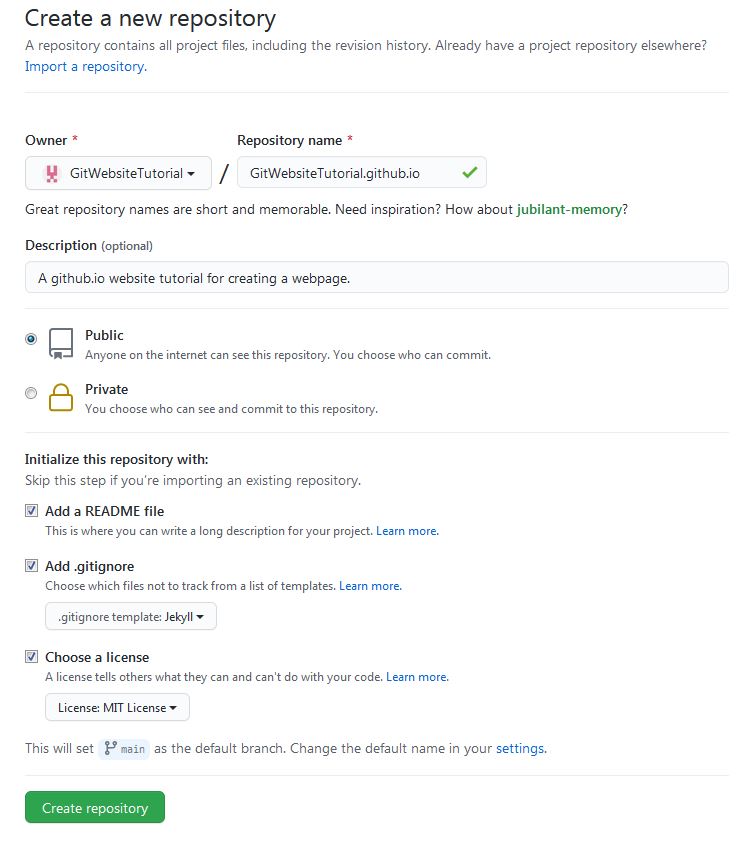Viewport: 752px width, 850px height.
Task: Uncheck the Add a README file checkbox
Action: tap(31, 511)
